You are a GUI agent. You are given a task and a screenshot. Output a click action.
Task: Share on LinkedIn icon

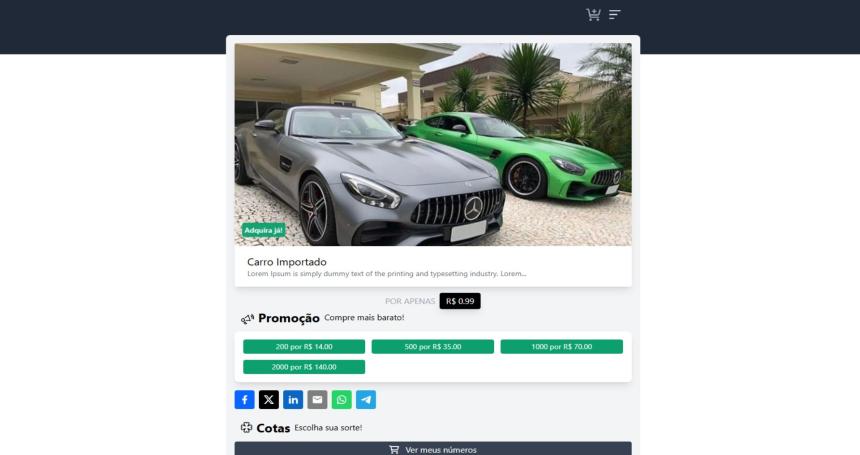coord(293,400)
